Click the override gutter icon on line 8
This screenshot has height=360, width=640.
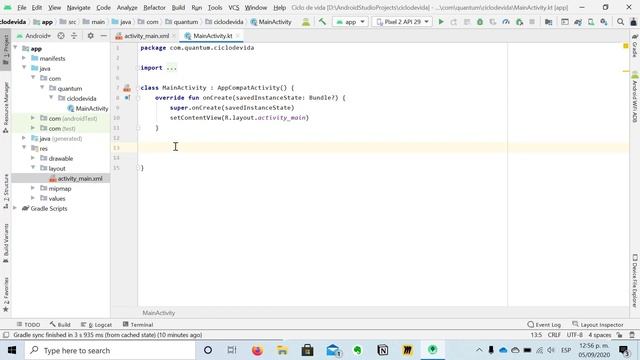point(127,98)
